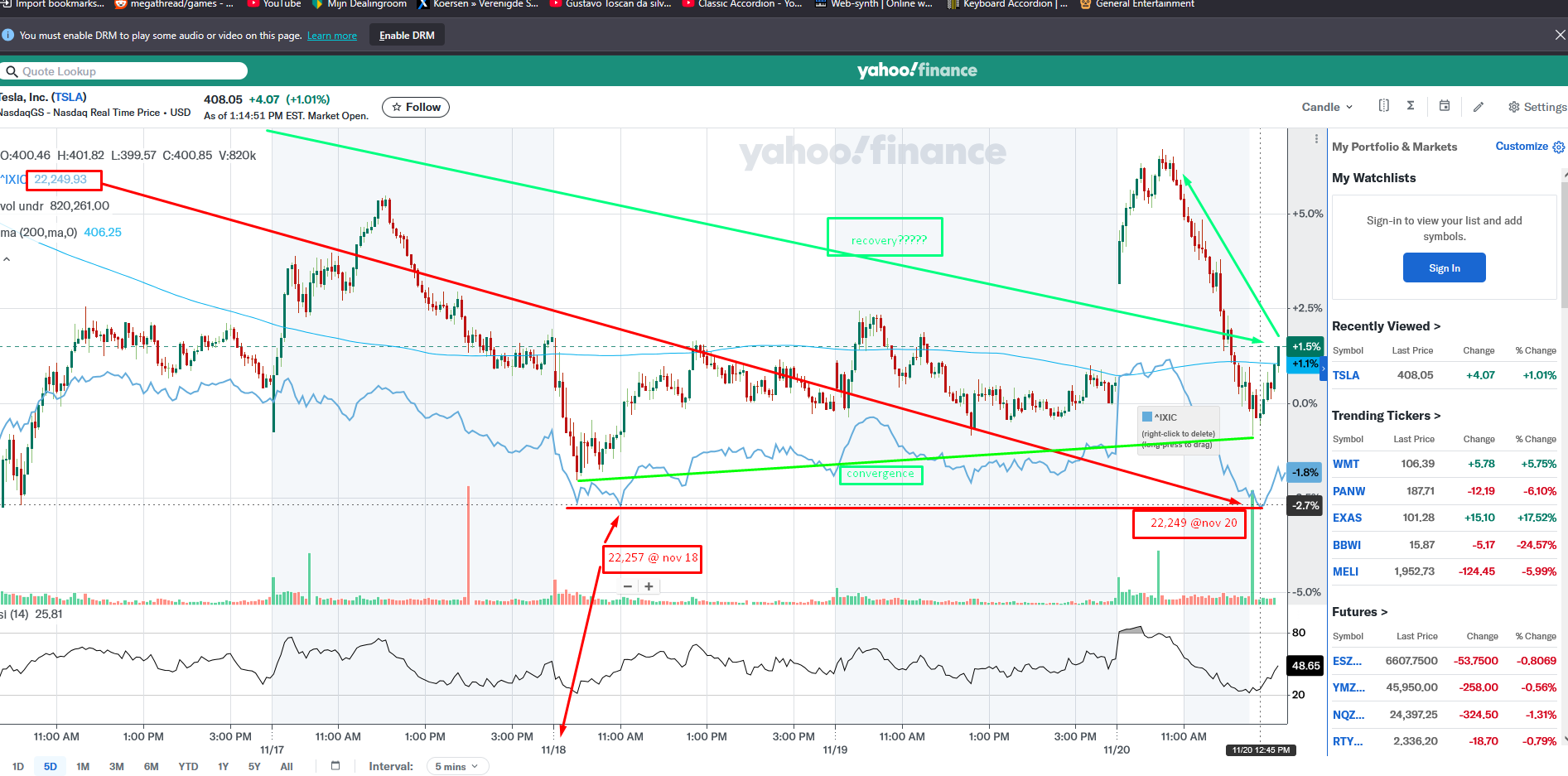
Task: Close the DRM notification bar
Action: 1560,35
